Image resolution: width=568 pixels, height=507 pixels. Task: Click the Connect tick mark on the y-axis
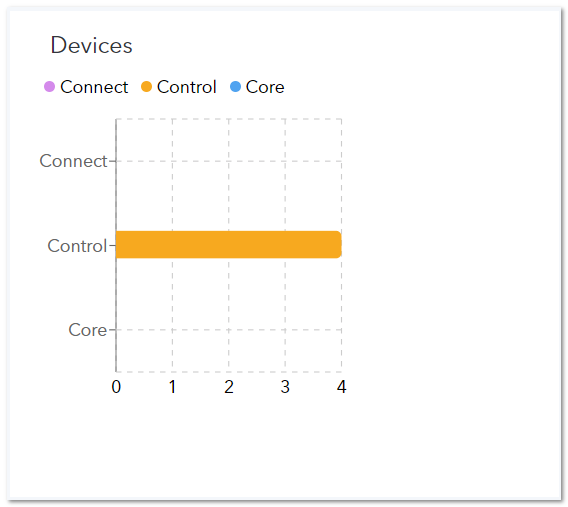pyautogui.click(x=112, y=161)
